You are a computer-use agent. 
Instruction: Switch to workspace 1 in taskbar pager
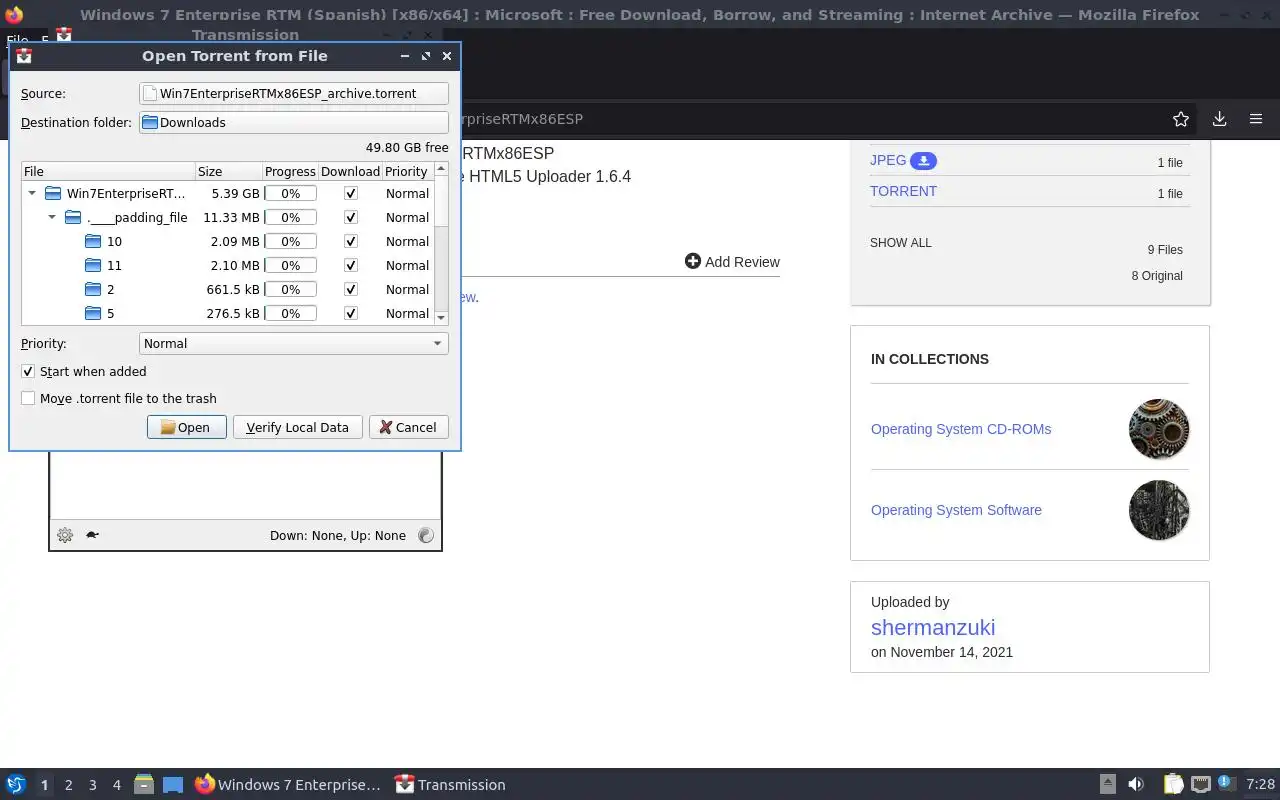tap(44, 785)
